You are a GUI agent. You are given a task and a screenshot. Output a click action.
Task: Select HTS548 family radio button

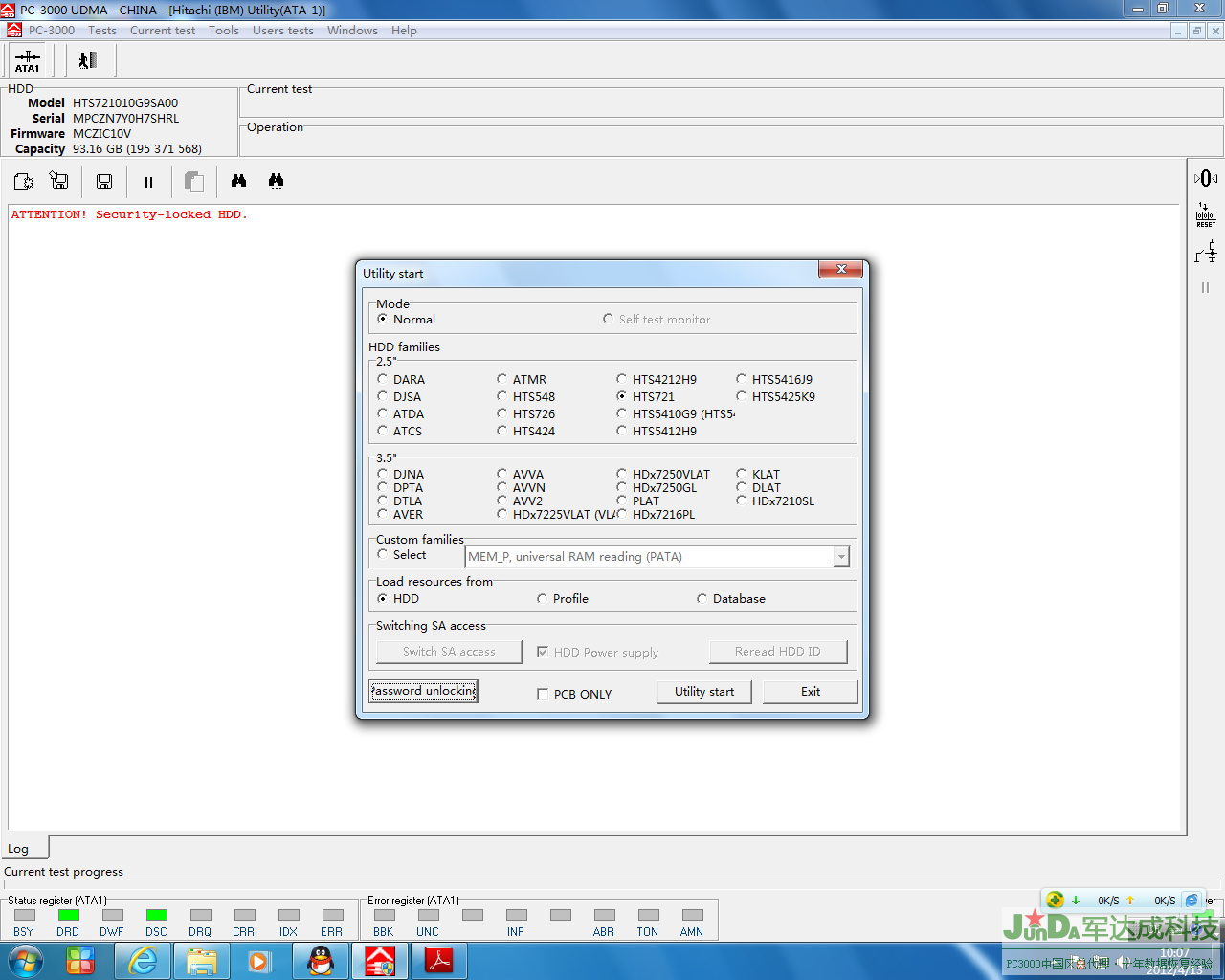(x=501, y=396)
